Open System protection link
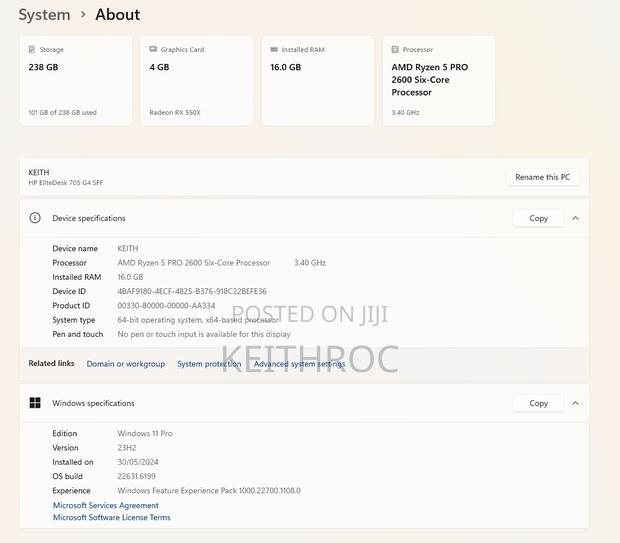The width and height of the screenshot is (620, 543). 209,363
